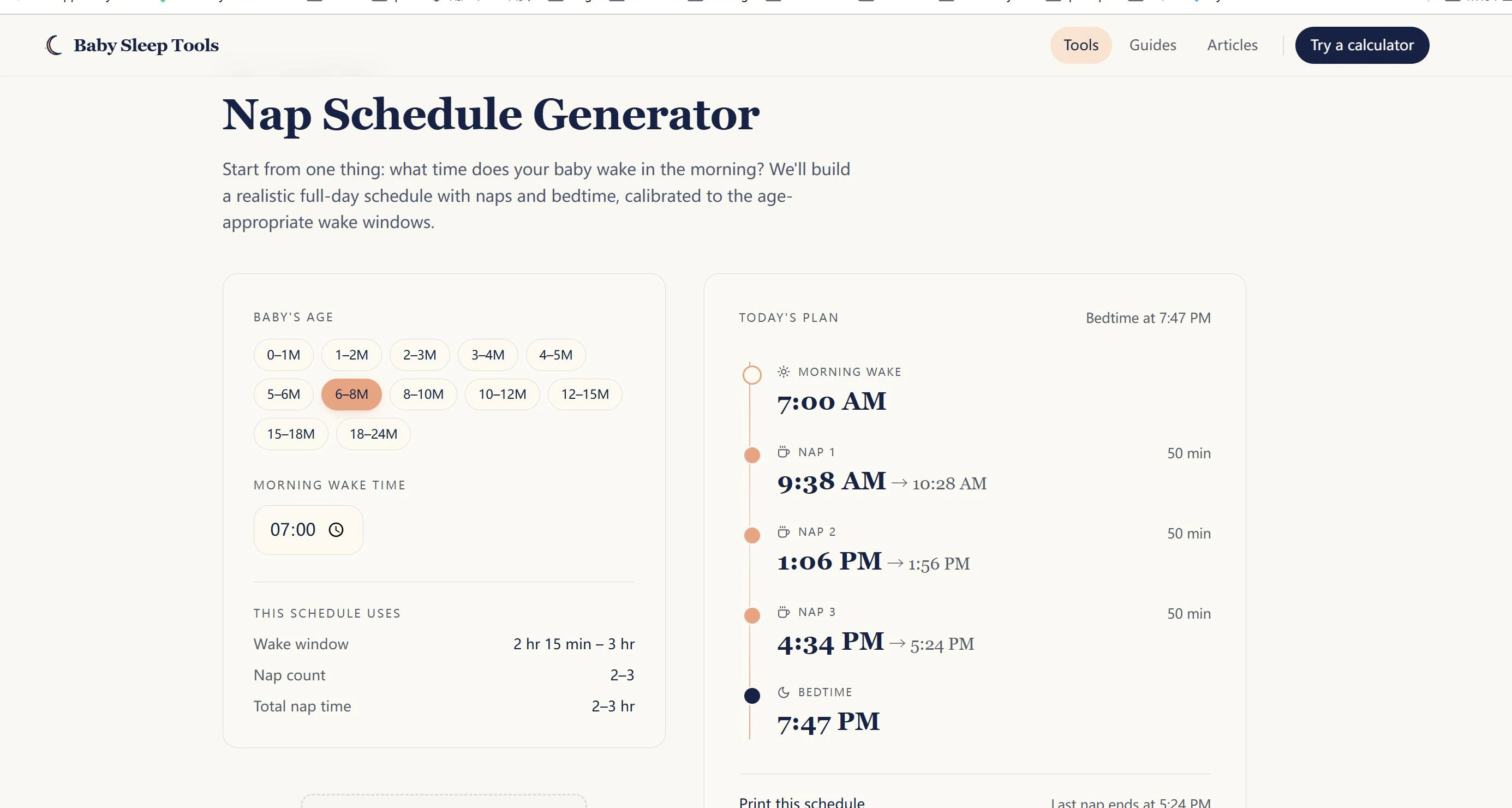Click the Print this schedule link
This screenshot has height=808, width=1512.
[802, 802]
